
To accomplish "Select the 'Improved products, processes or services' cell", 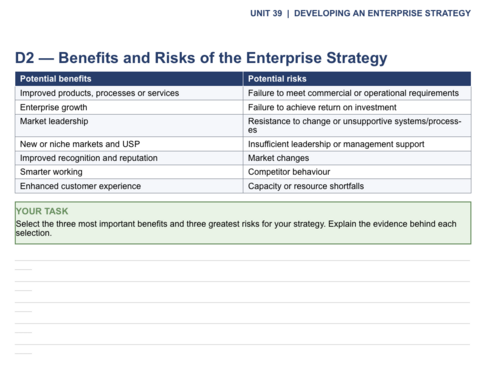I will pos(129,93).
